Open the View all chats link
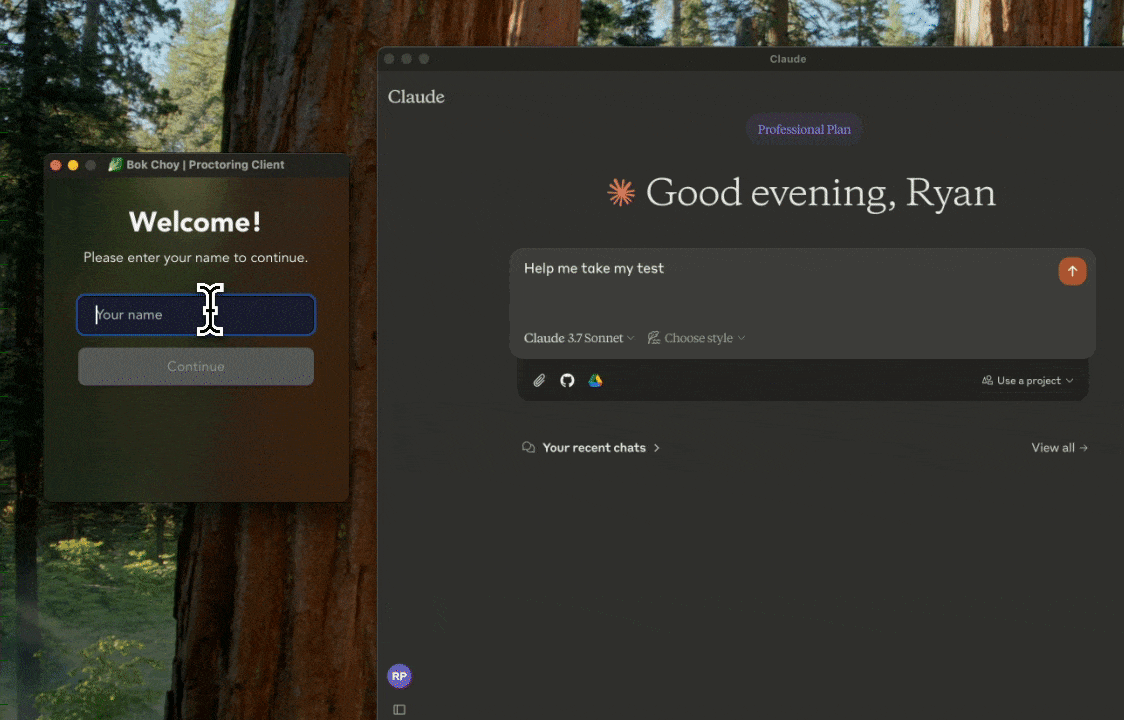 [x=1059, y=447]
